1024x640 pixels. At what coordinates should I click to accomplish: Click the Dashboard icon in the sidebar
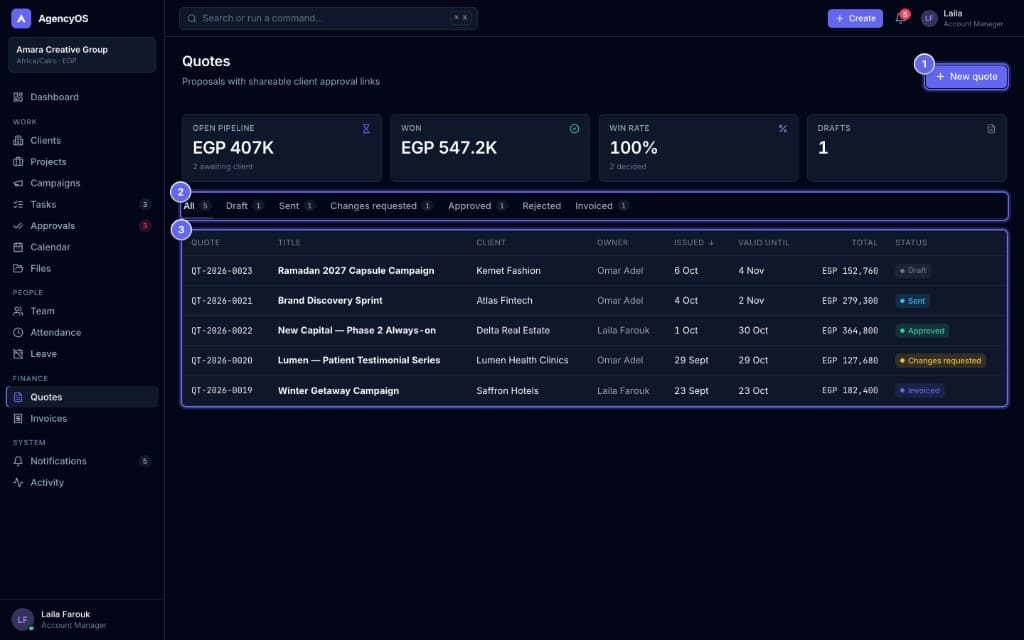(18, 97)
